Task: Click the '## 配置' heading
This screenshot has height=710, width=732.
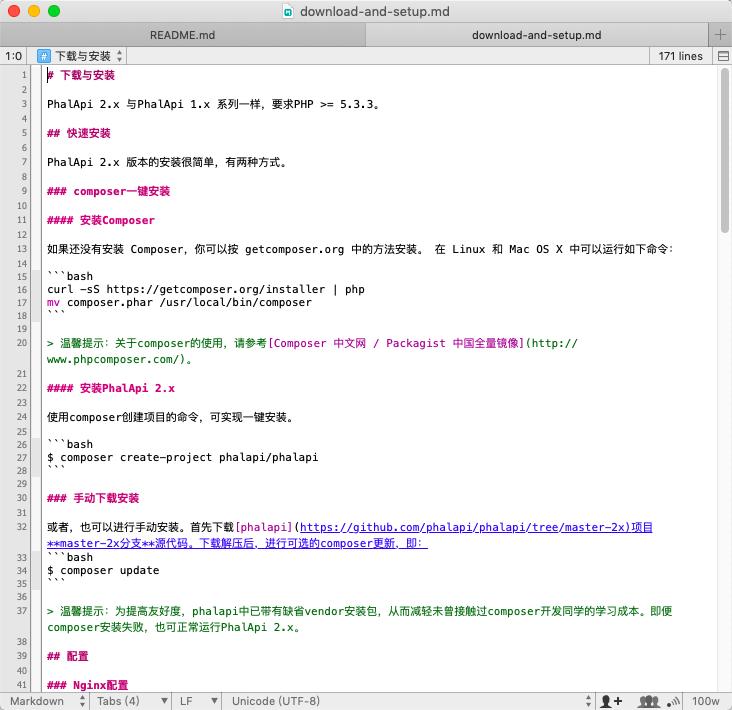Action: point(68,656)
